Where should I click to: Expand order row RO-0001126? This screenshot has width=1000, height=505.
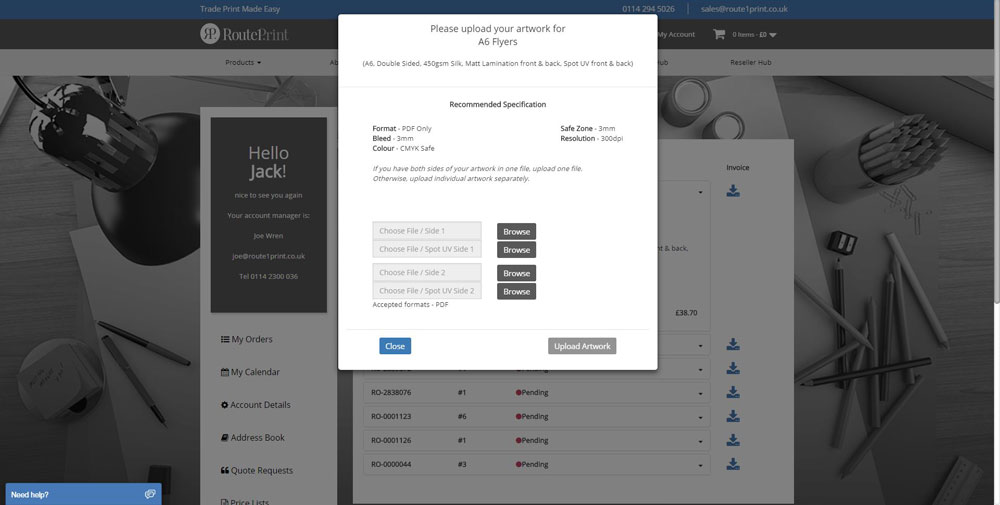tap(700, 441)
